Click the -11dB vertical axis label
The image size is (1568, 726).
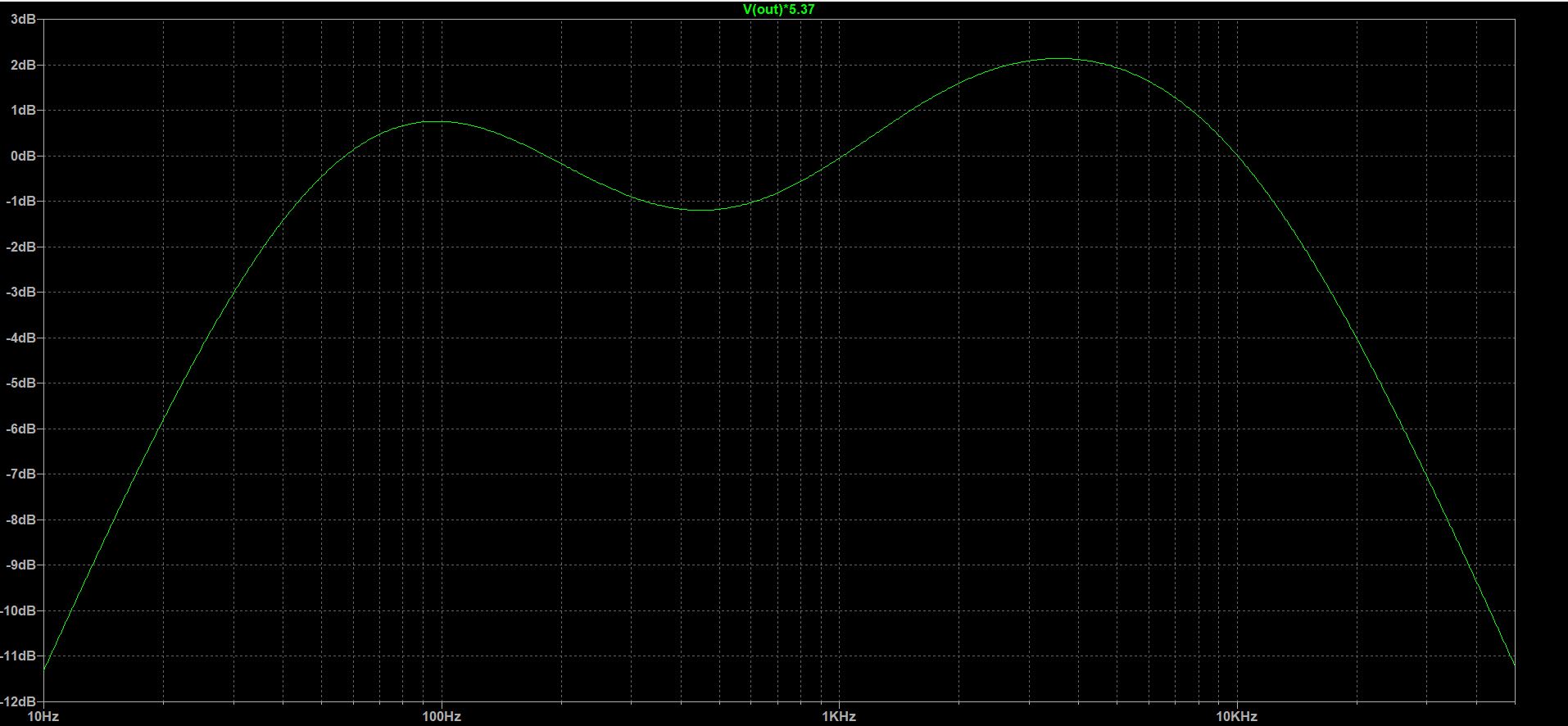tap(18, 656)
